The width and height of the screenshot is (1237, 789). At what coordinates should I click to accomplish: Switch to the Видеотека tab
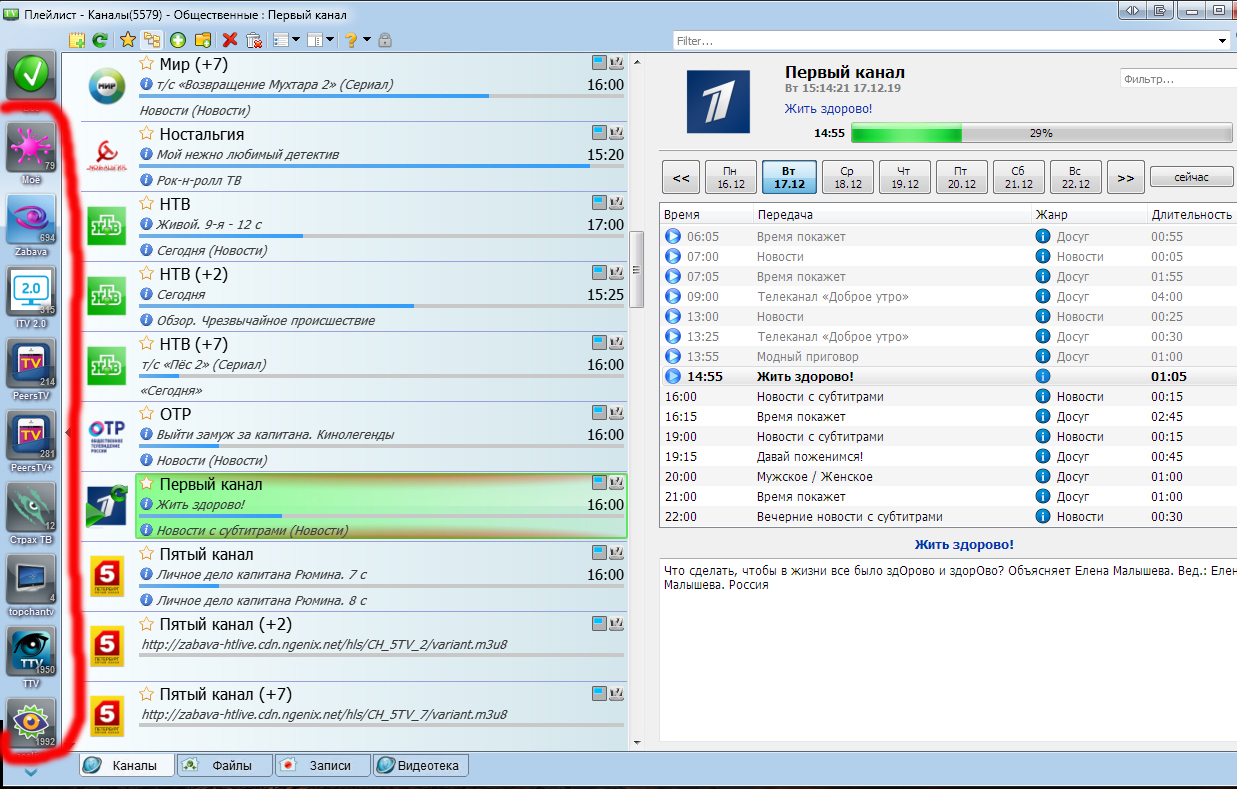click(x=420, y=765)
